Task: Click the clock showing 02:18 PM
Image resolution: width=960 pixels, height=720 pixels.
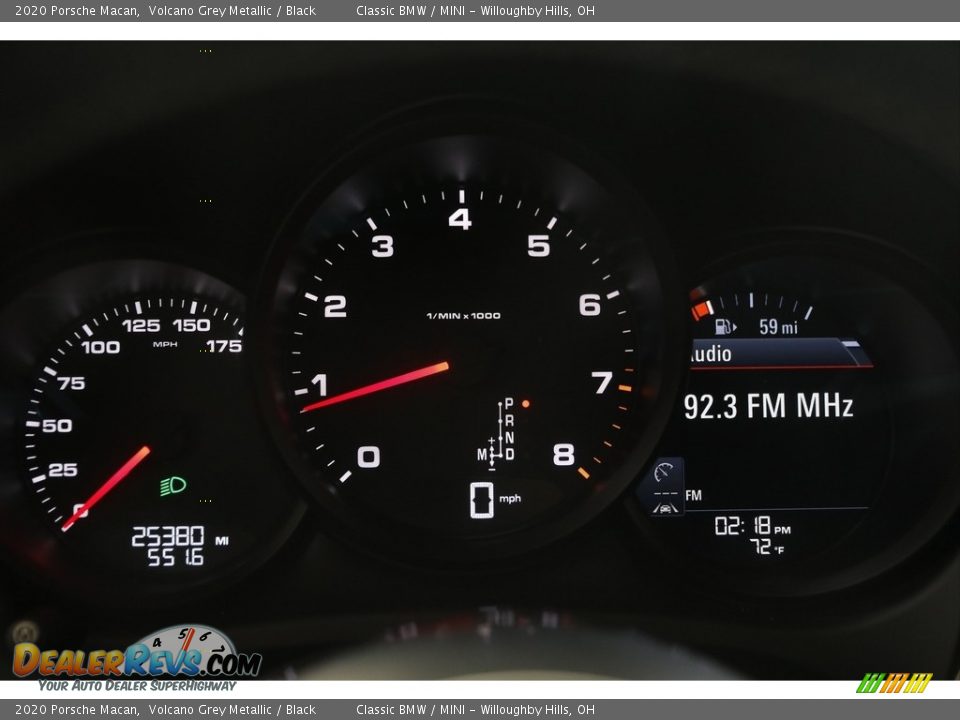Action: pos(752,526)
